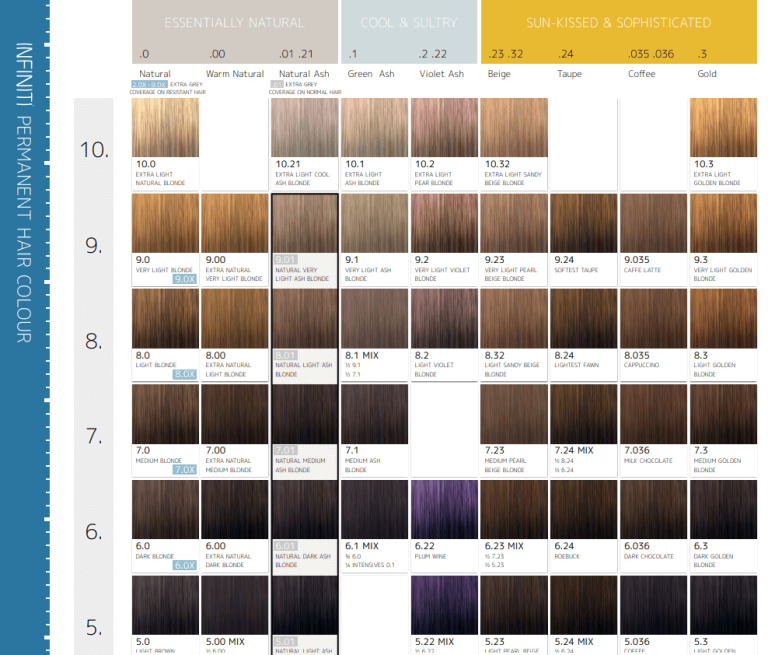Select the 7.24 MIX swatch
Screen dimensions: 768x655
584,414
